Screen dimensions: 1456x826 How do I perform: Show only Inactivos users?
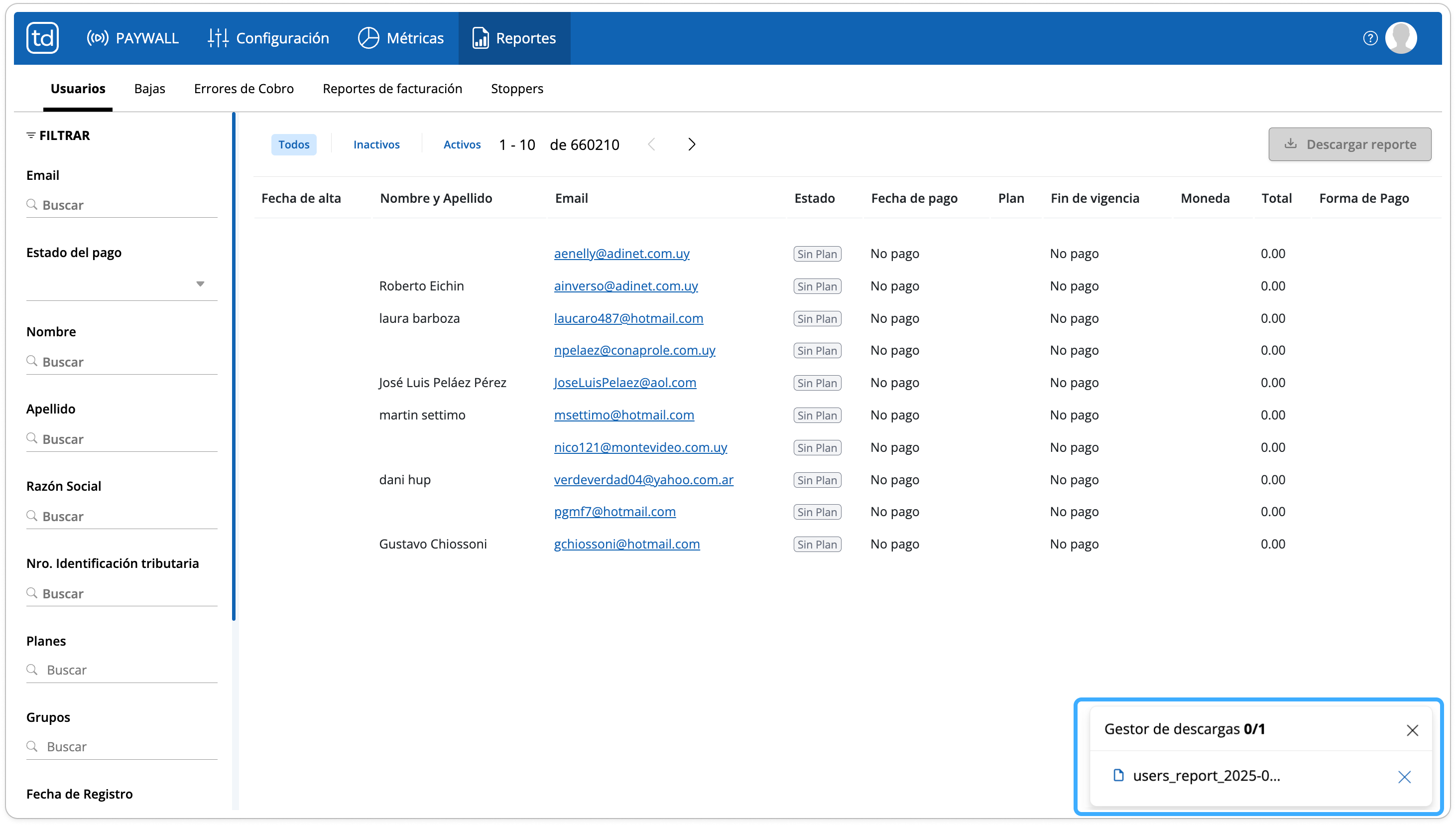coord(376,144)
